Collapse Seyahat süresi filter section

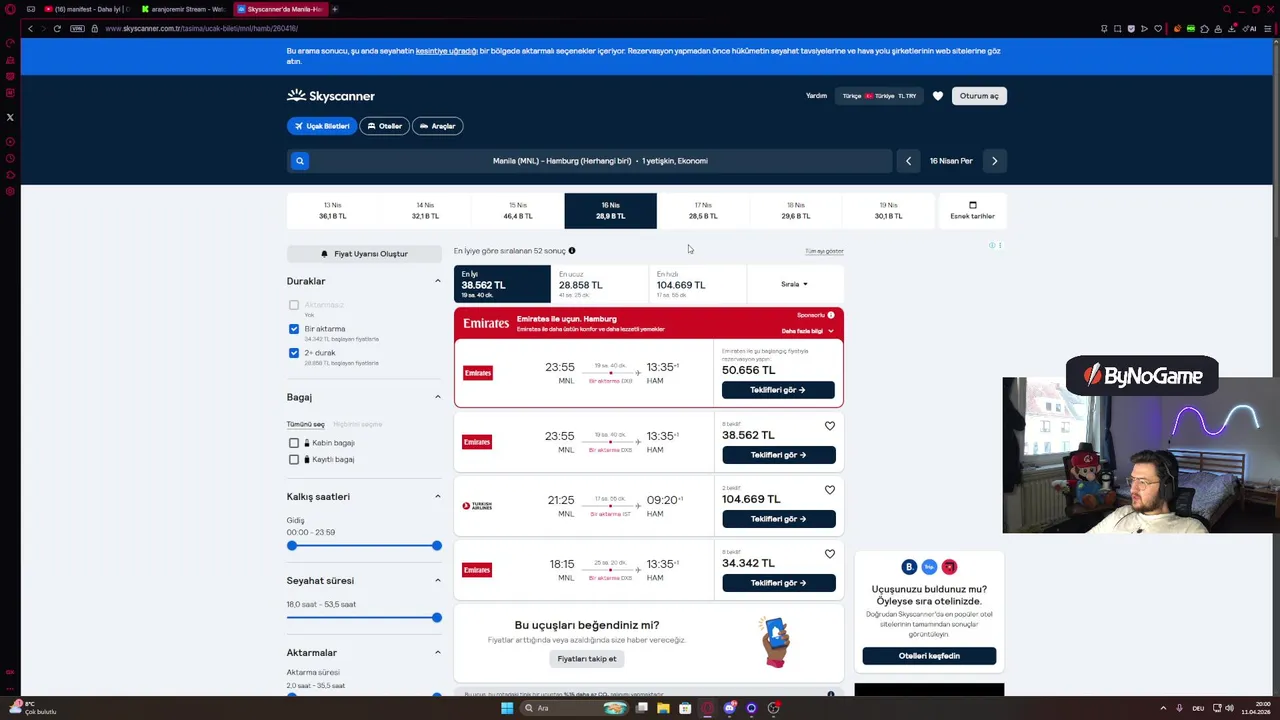pyautogui.click(x=437, y=581)
